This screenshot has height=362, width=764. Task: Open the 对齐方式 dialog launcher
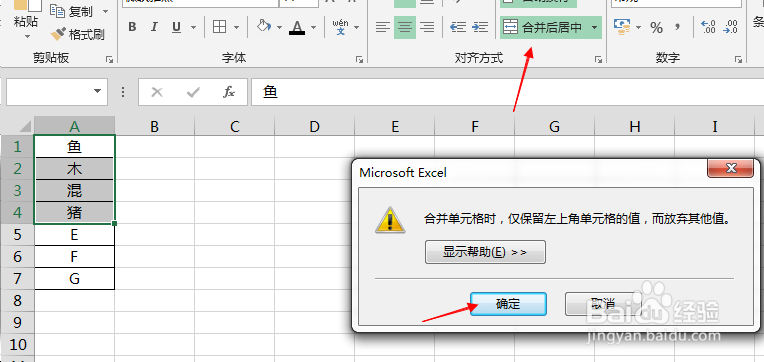(598, 59)
